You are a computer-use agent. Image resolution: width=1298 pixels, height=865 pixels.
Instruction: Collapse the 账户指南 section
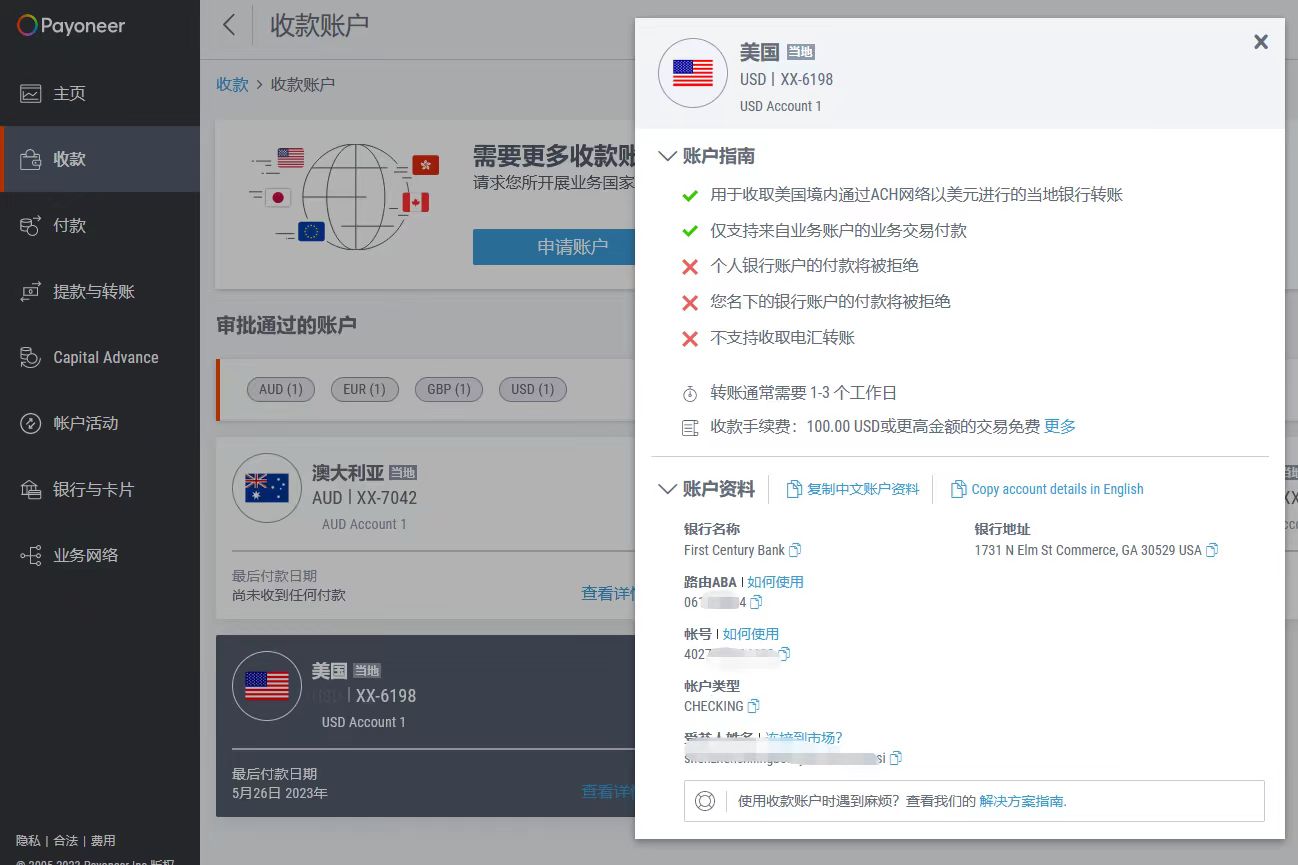[x=667, y=156]
